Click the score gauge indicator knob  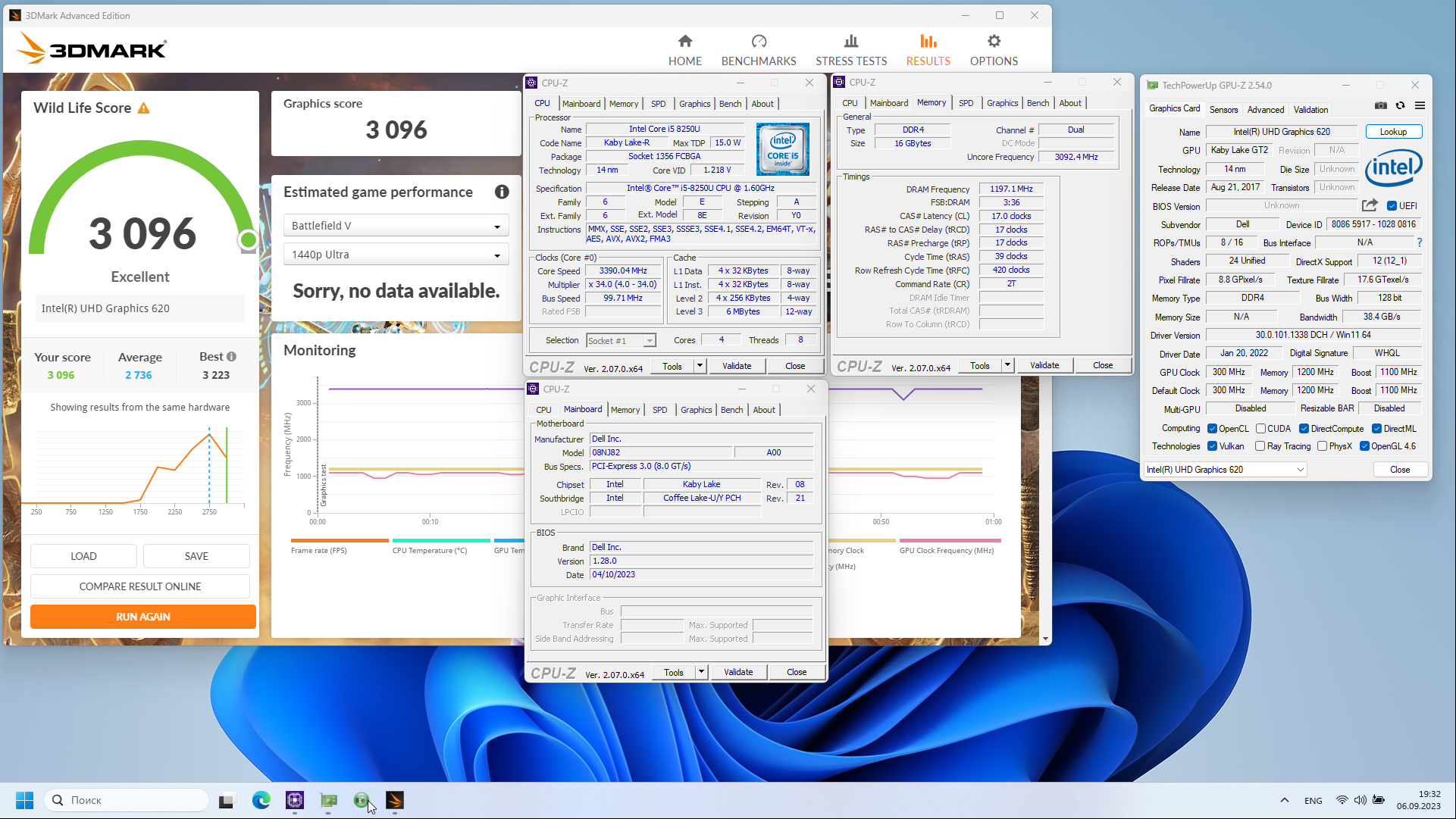click(x=247, y=240)
